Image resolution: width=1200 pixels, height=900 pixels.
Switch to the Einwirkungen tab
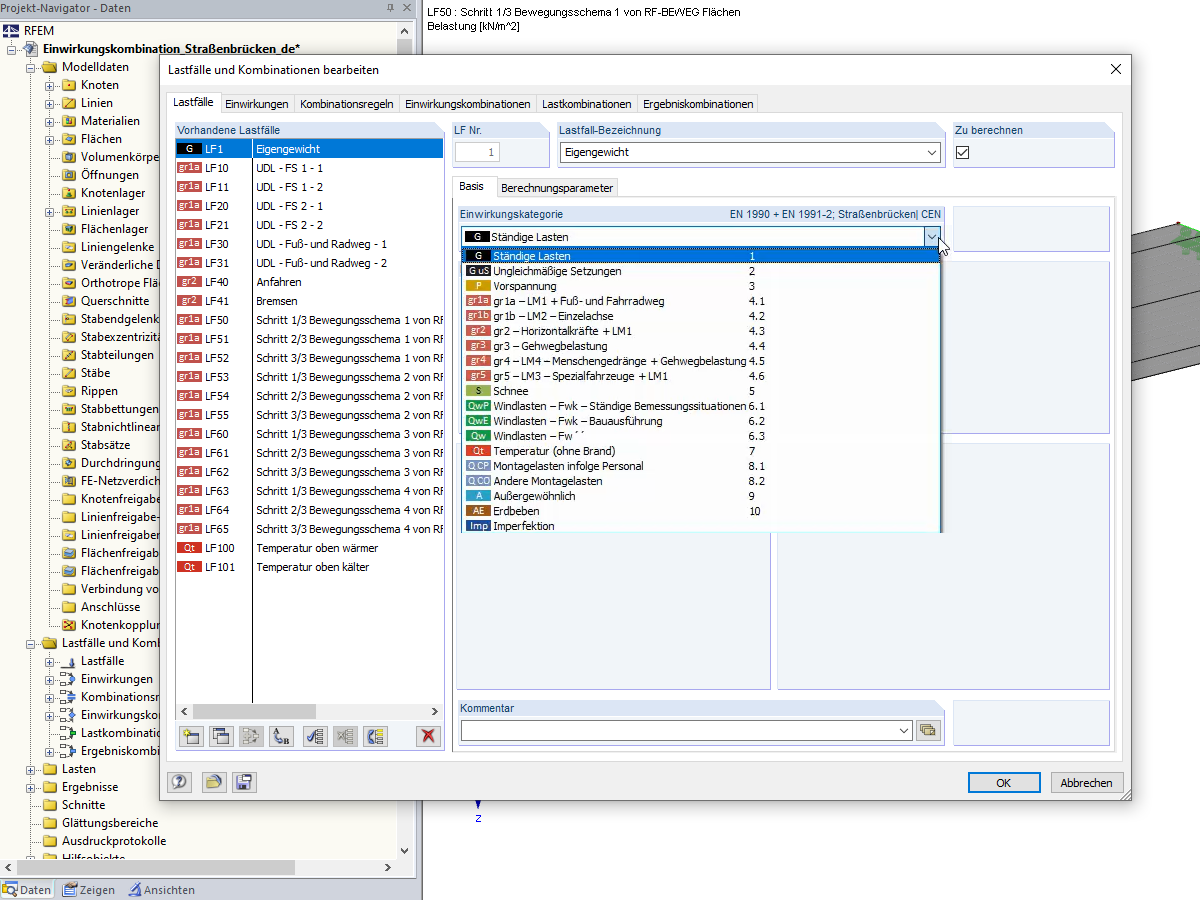pos(257,104)
